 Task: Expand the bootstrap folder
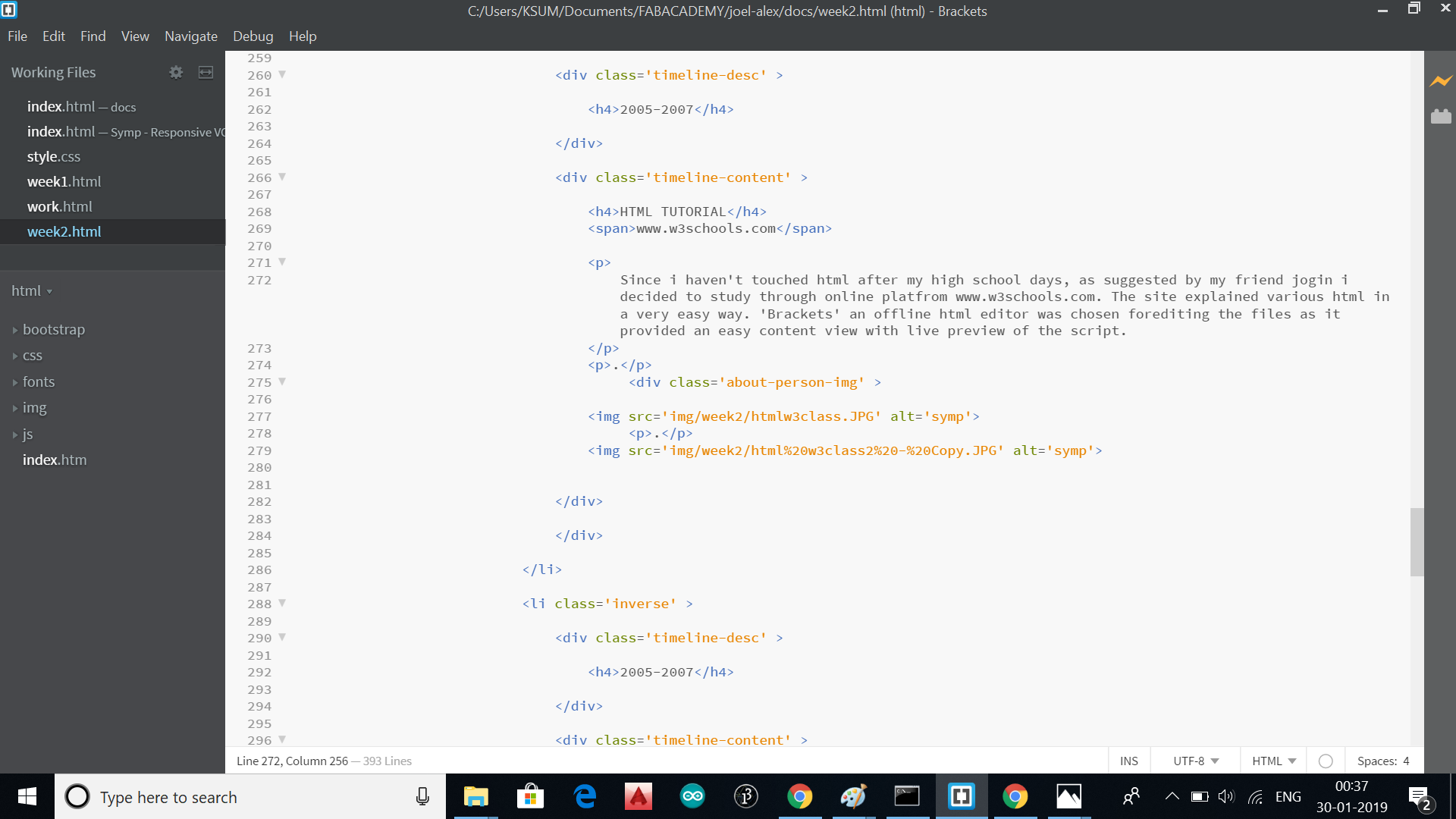(x=53, y=329)
